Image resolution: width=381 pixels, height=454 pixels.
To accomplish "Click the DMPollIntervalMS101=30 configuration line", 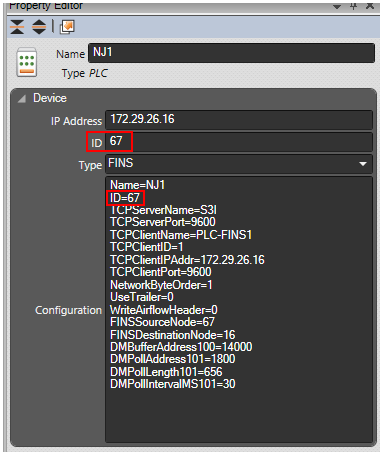I will 173,384.
